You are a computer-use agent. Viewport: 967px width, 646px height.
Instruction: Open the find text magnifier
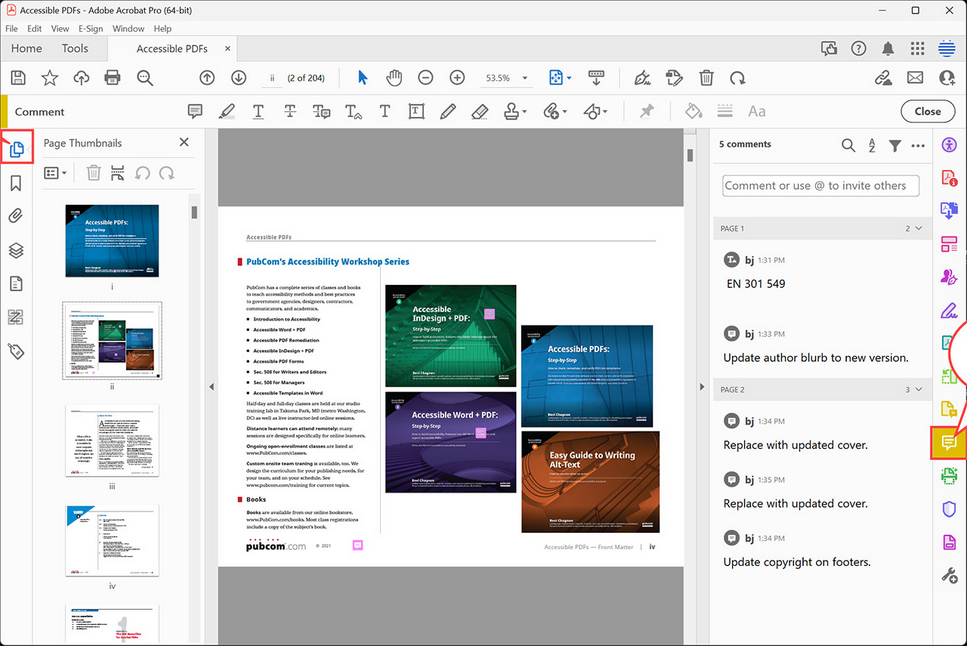(144, 78)
